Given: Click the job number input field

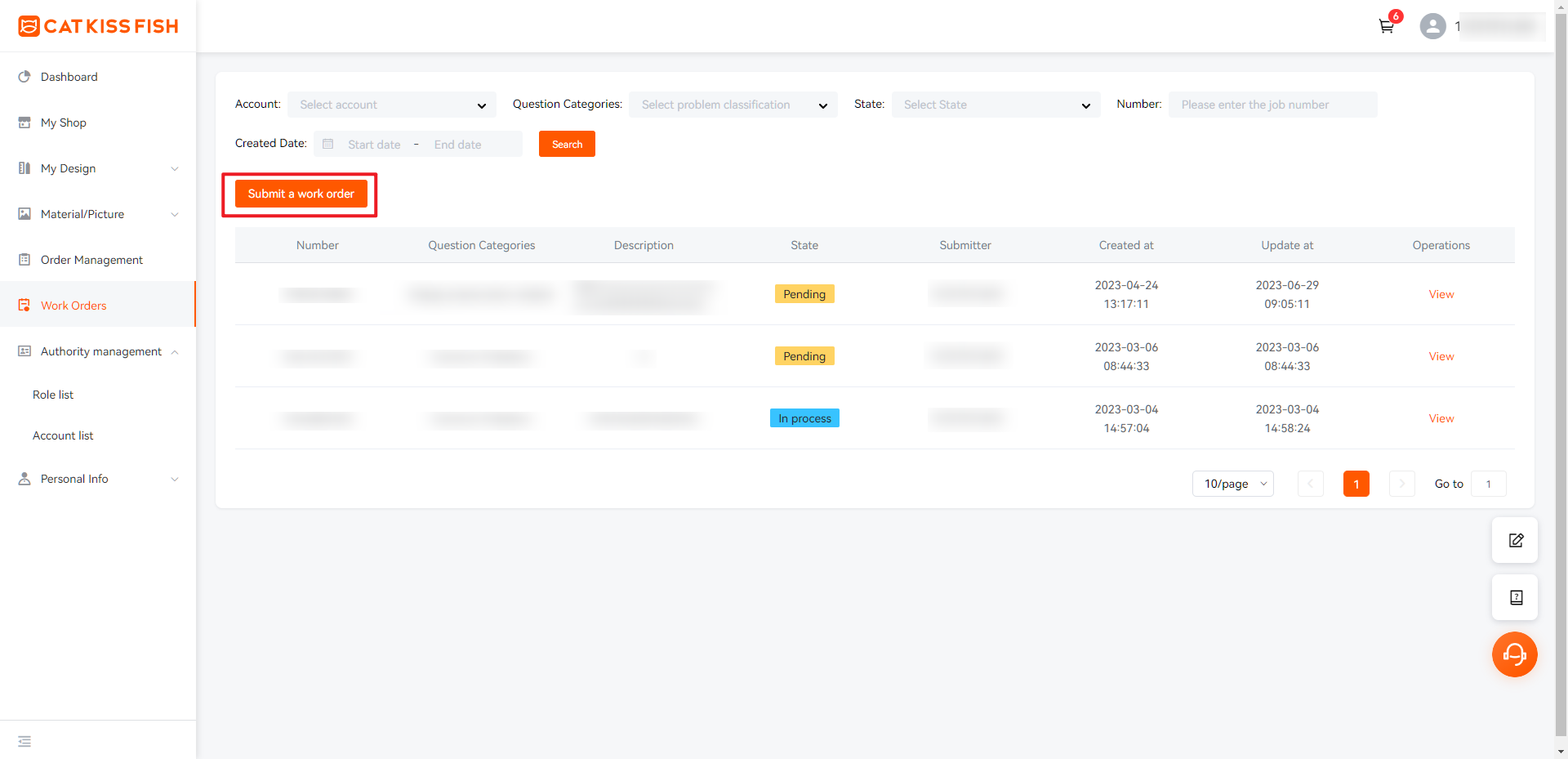Looking at the screenshot, I should coord(1272,105).
